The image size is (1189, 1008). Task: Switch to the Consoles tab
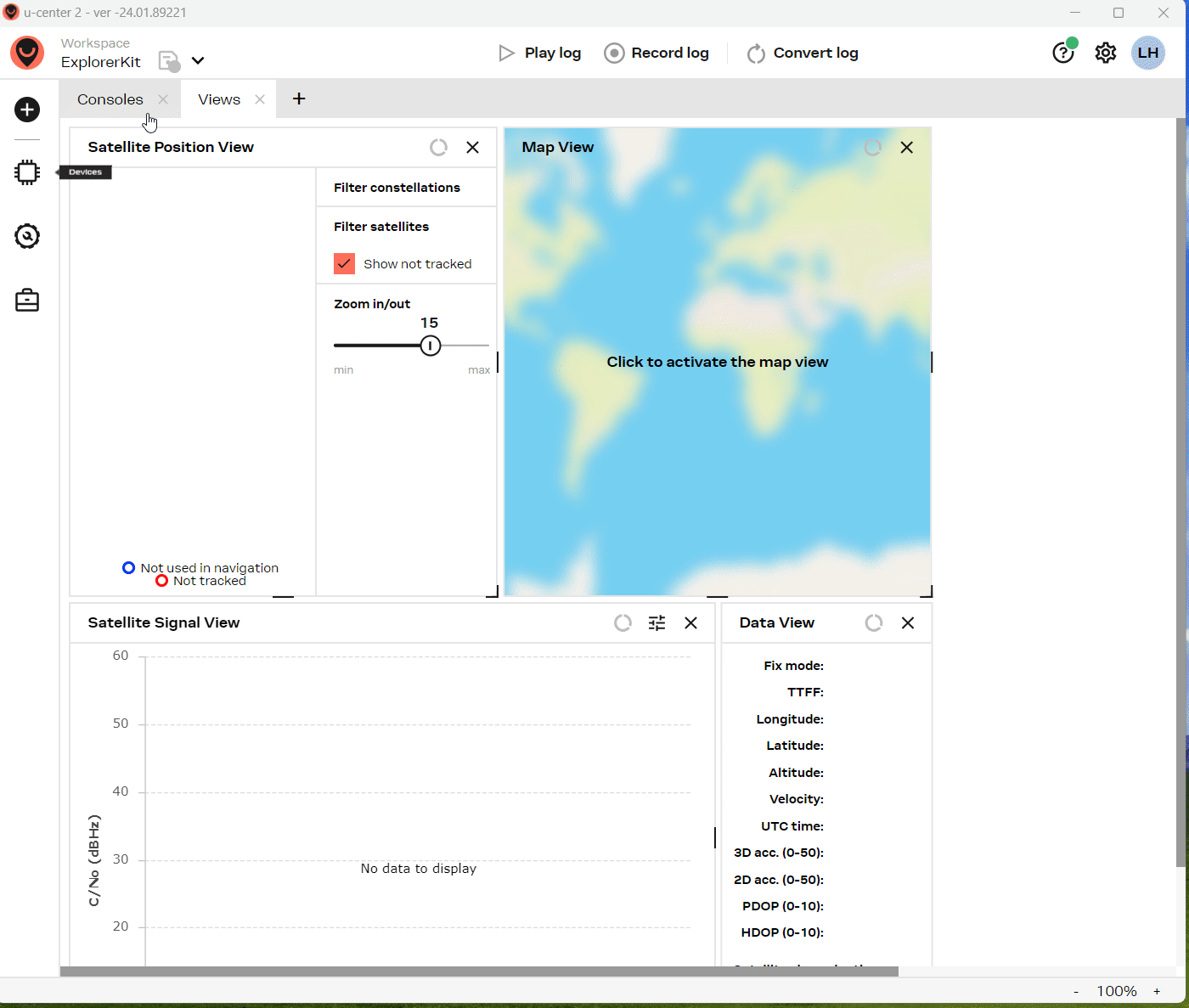(110, 99)
